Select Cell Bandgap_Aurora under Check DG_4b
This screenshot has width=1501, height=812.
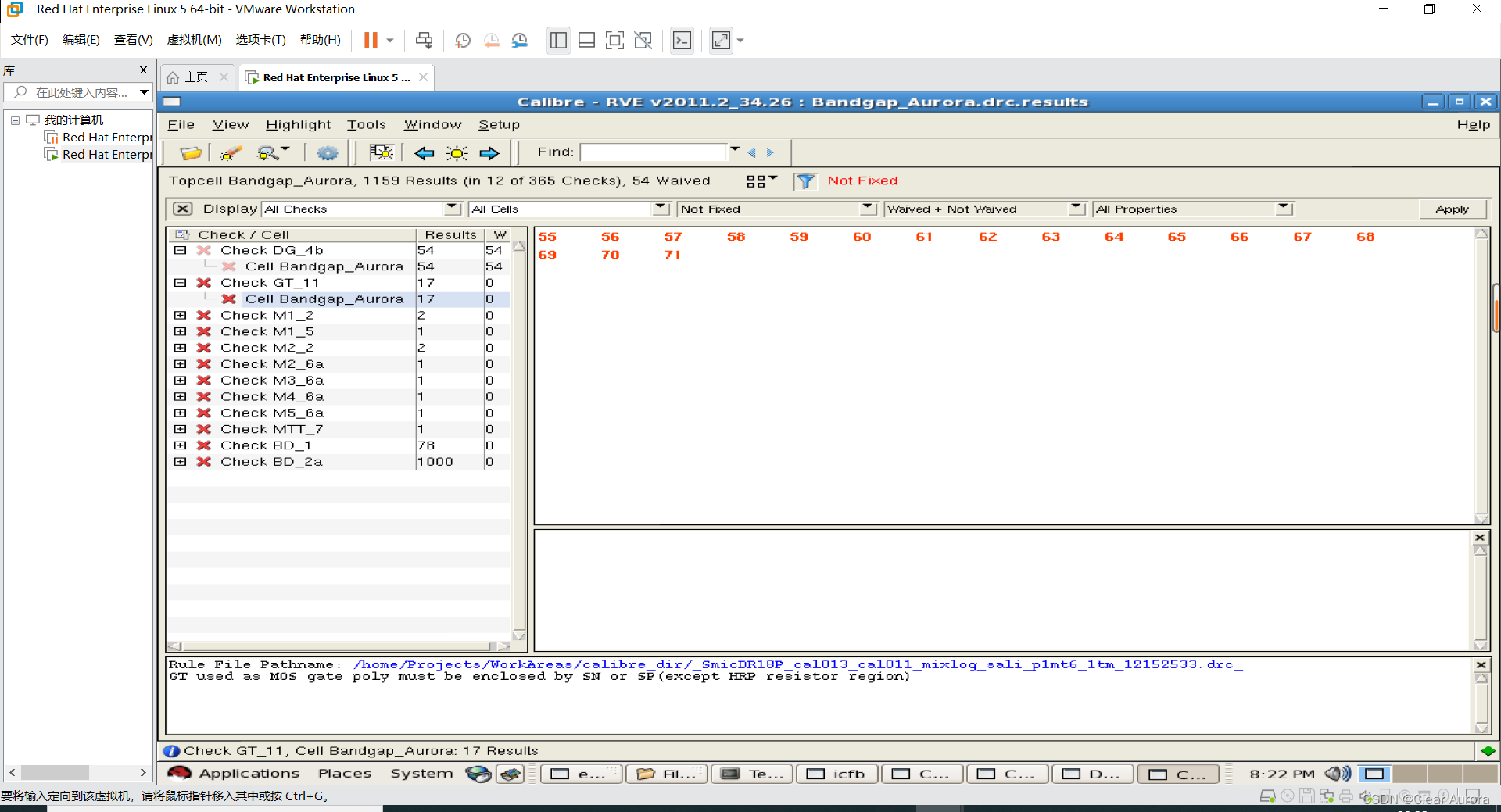click(x=324, y=266)
